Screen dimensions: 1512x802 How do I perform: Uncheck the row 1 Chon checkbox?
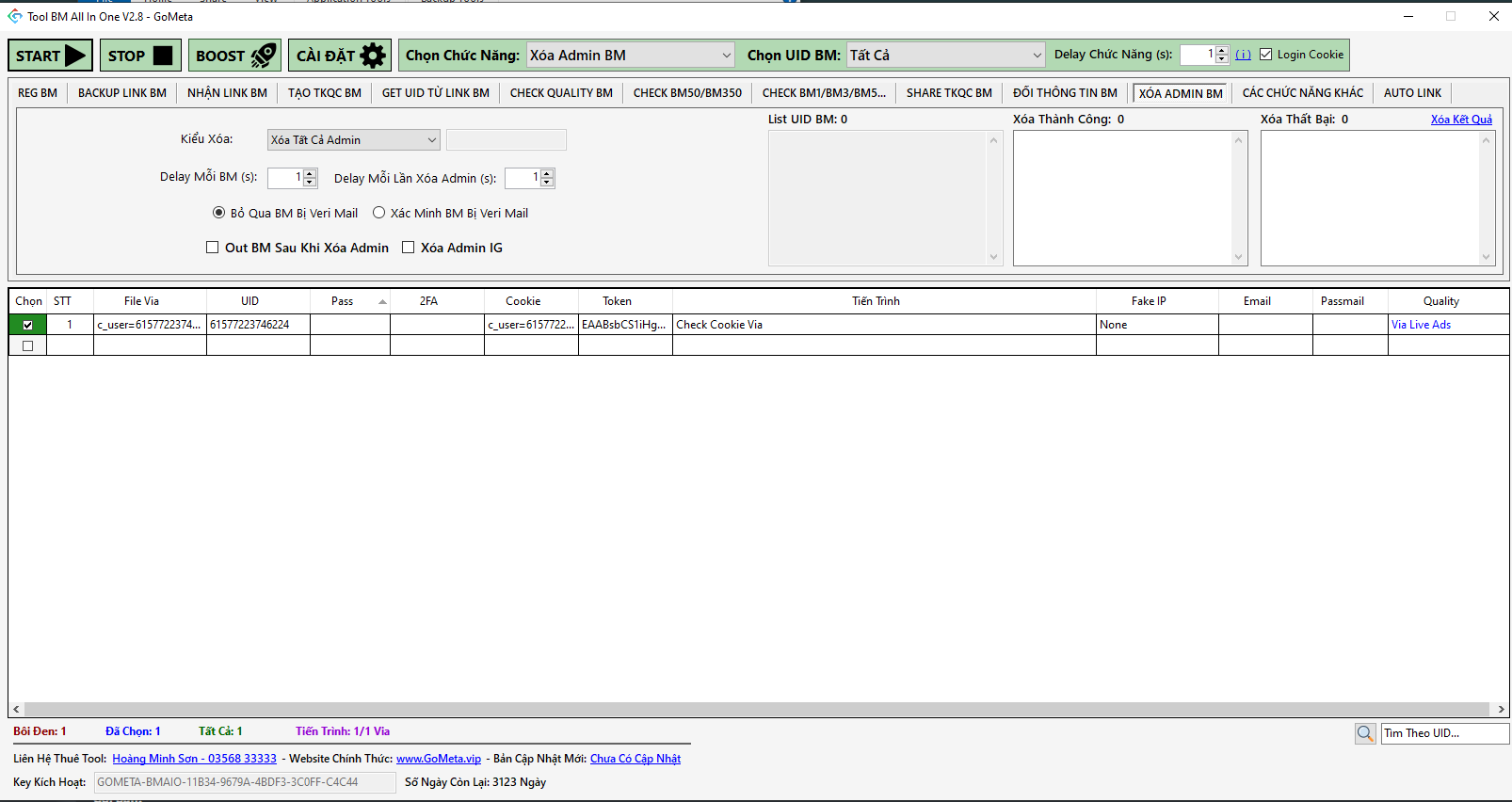(x=27, y=325)
